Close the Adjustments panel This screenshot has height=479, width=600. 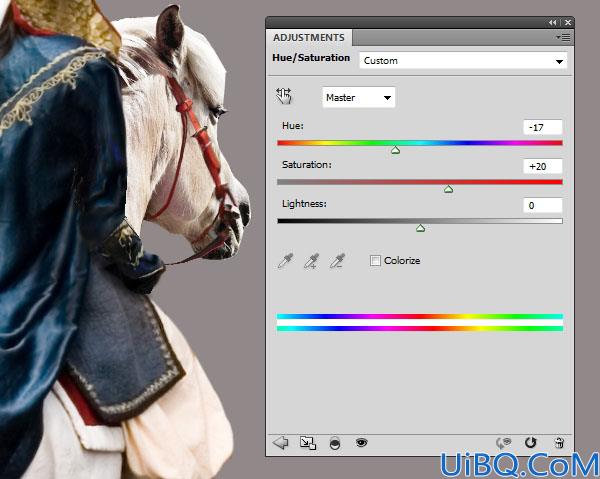568,23
